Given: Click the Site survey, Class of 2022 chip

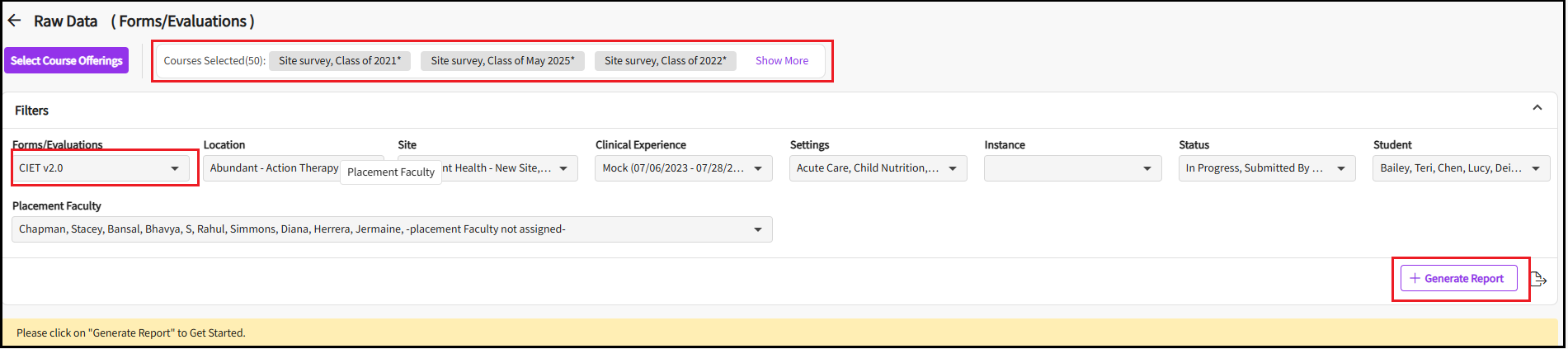Looking at the screenshot, I should [666, 60].
